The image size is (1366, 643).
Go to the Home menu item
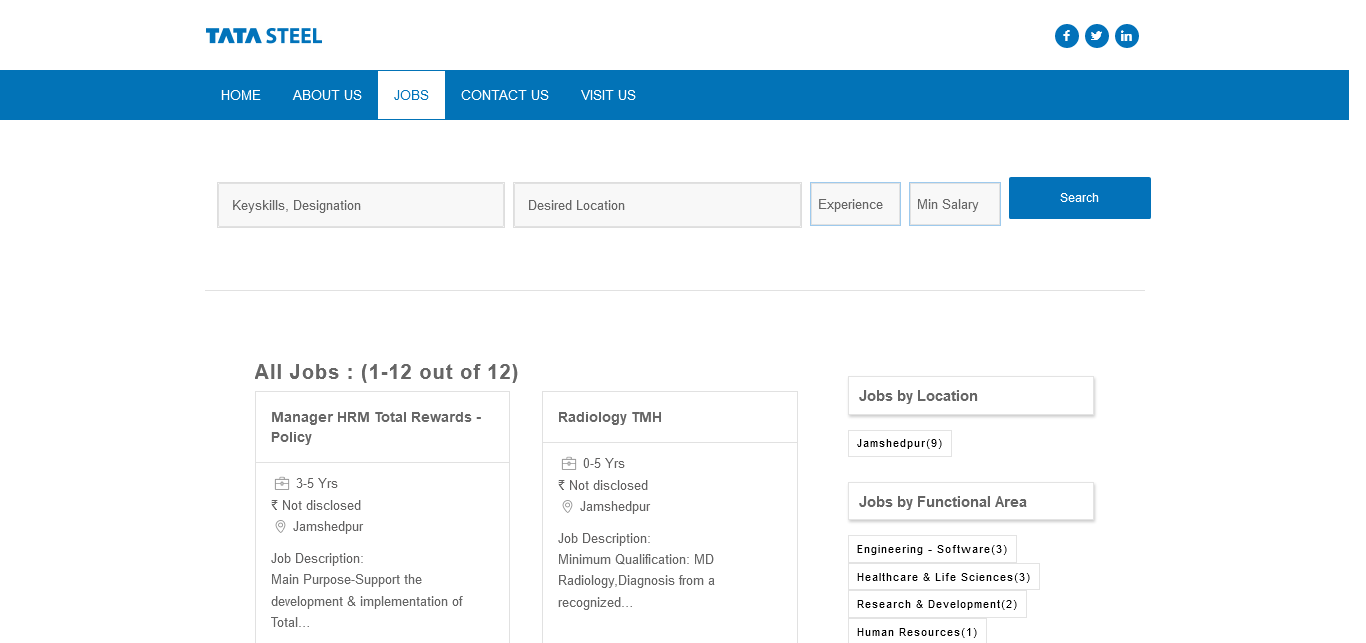(x=241, y=95)
